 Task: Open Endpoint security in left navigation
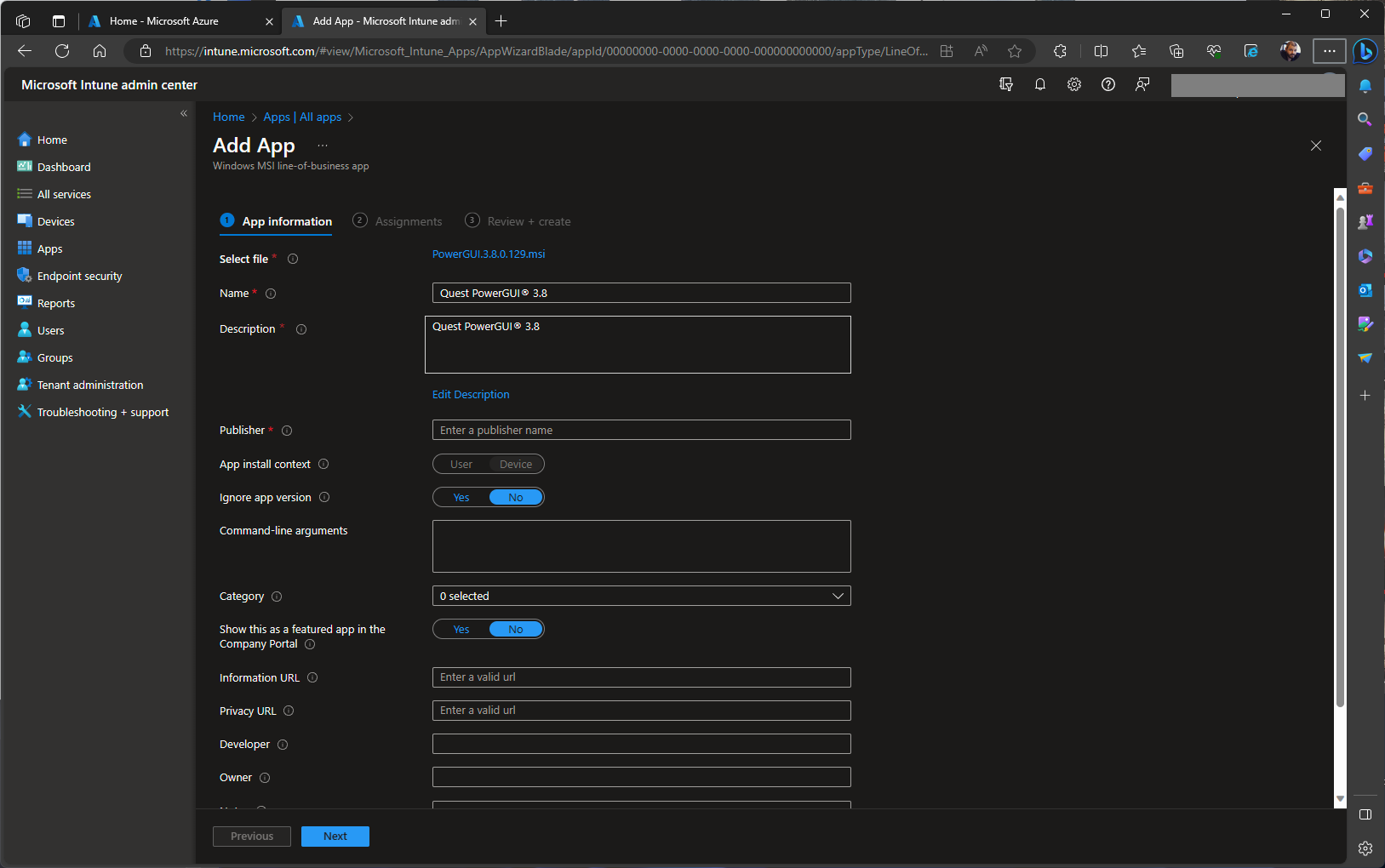(x=79, y=276)
